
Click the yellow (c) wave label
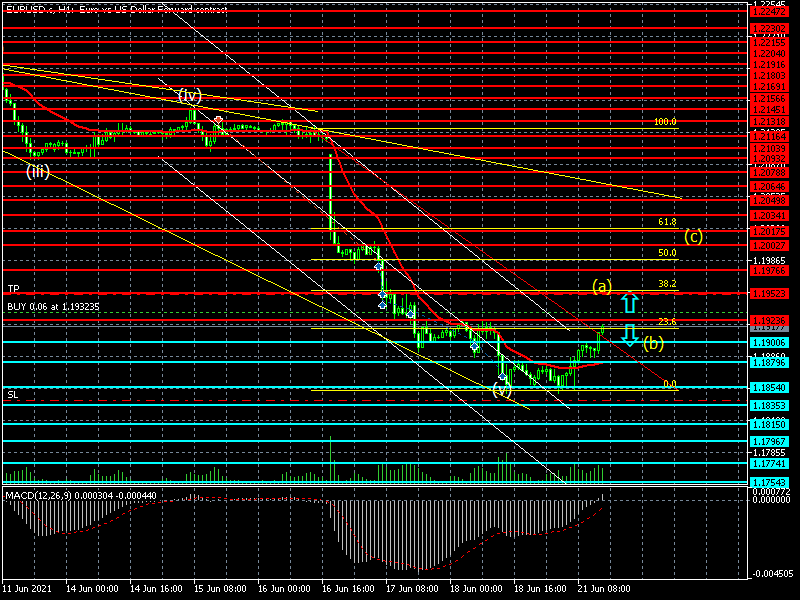(x=693, y=236)
